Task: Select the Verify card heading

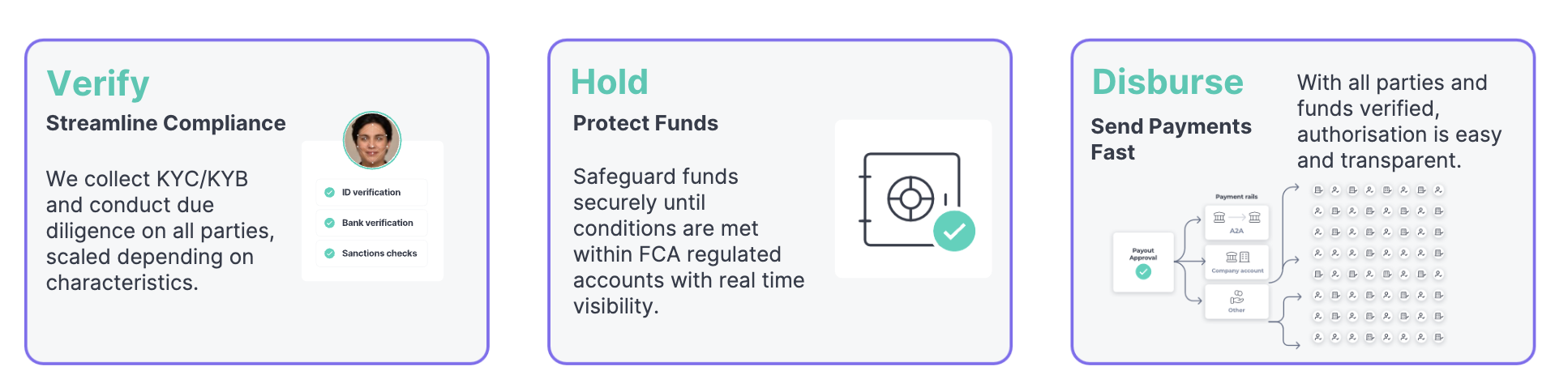Action: pyautogui.click(x=98, y=83)
